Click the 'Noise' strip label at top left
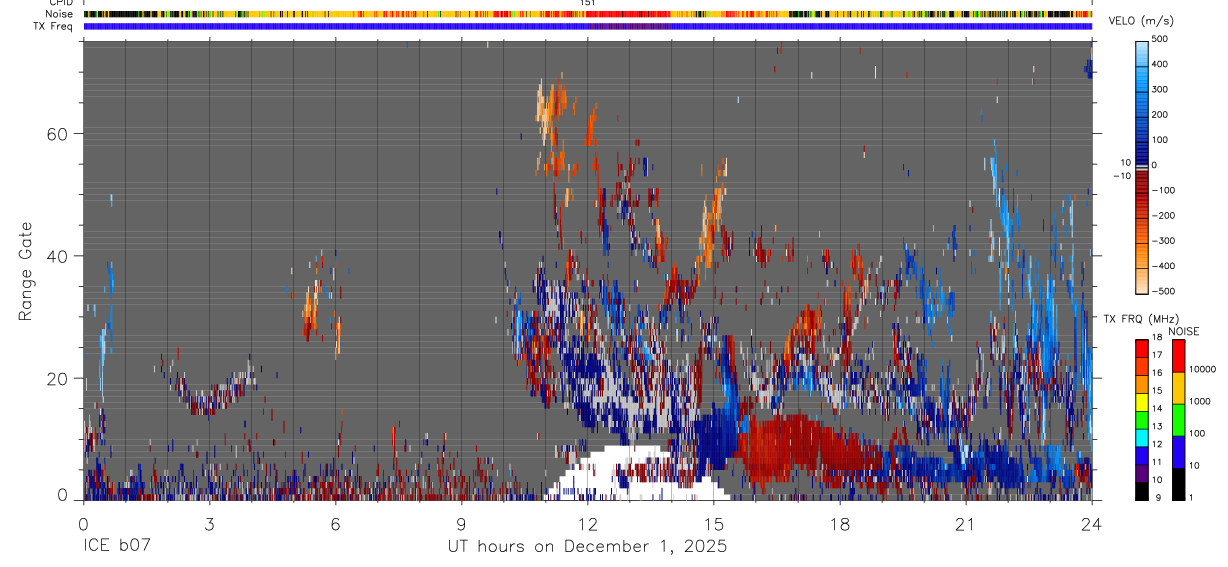This screenshot has height=567, width=1228. click(x=59, y=14)
